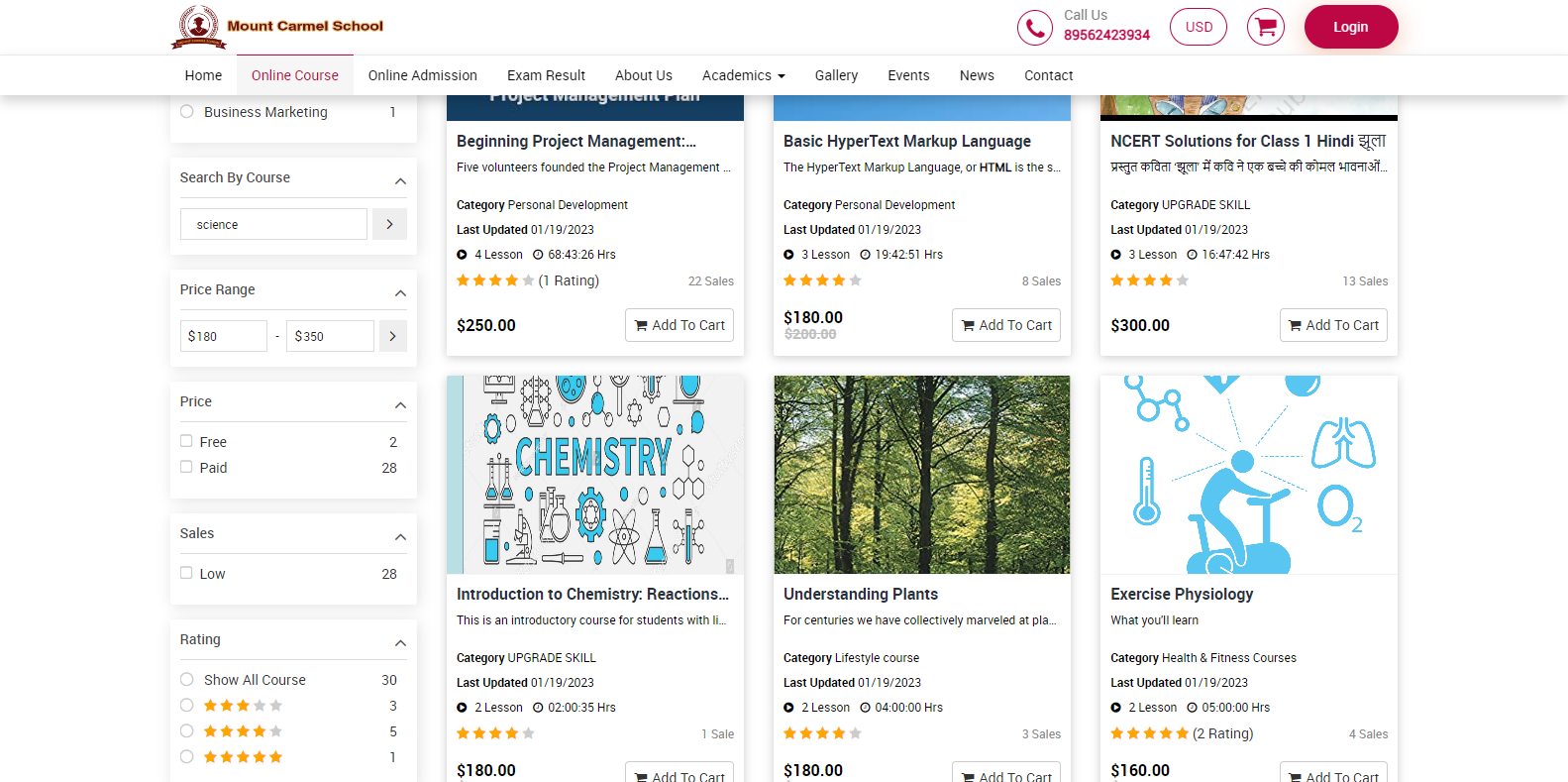
Task: Apply price range with arrow button
Action: tap(392, 336)
